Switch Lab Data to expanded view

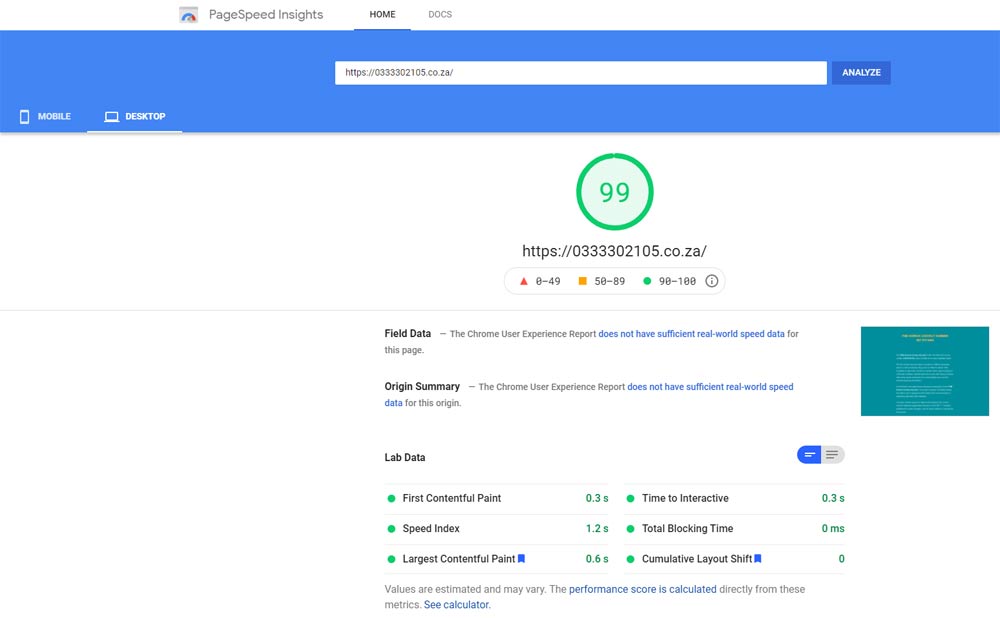[832, 455]
